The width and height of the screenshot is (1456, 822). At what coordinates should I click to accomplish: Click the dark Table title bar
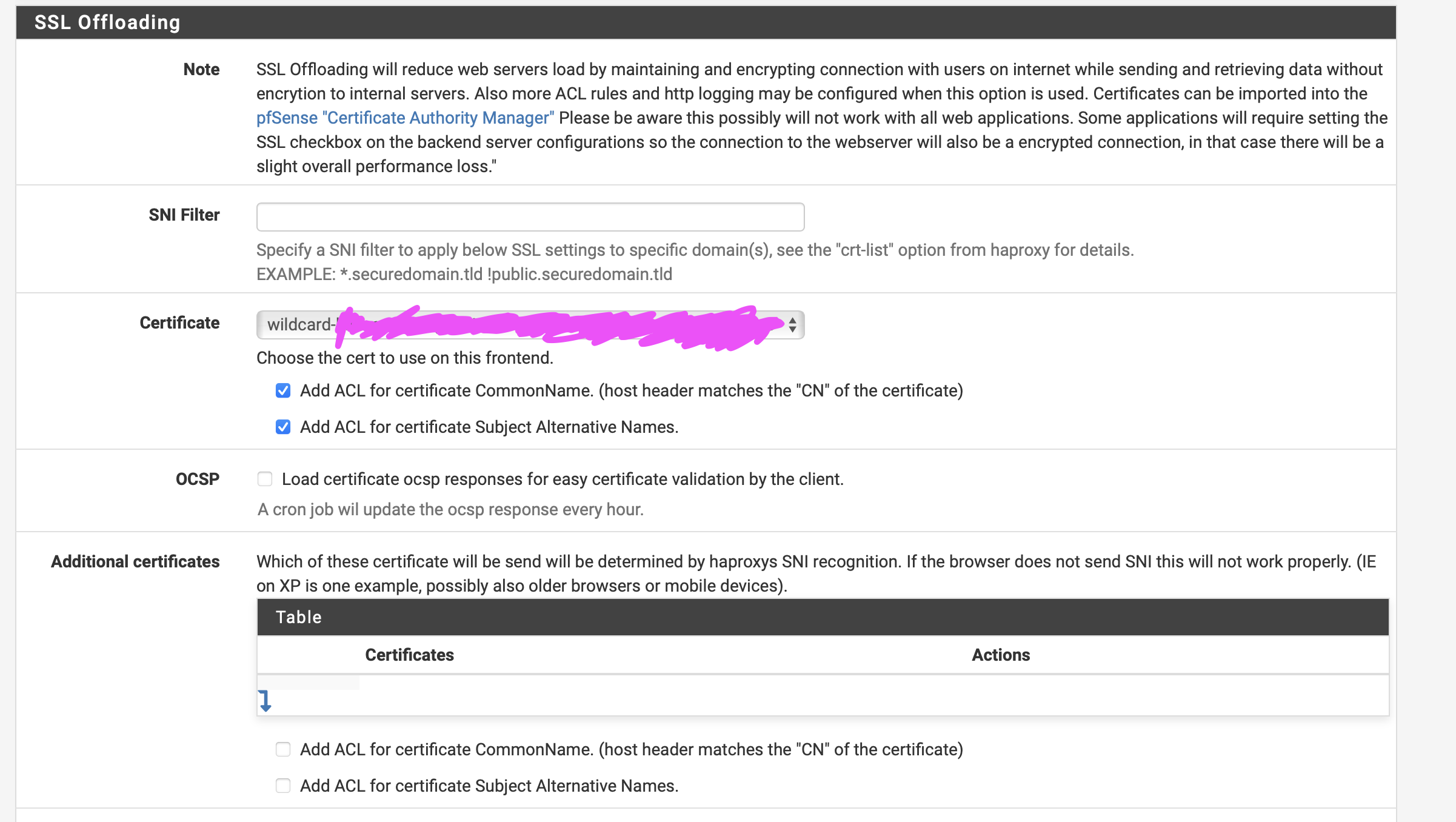823,617
